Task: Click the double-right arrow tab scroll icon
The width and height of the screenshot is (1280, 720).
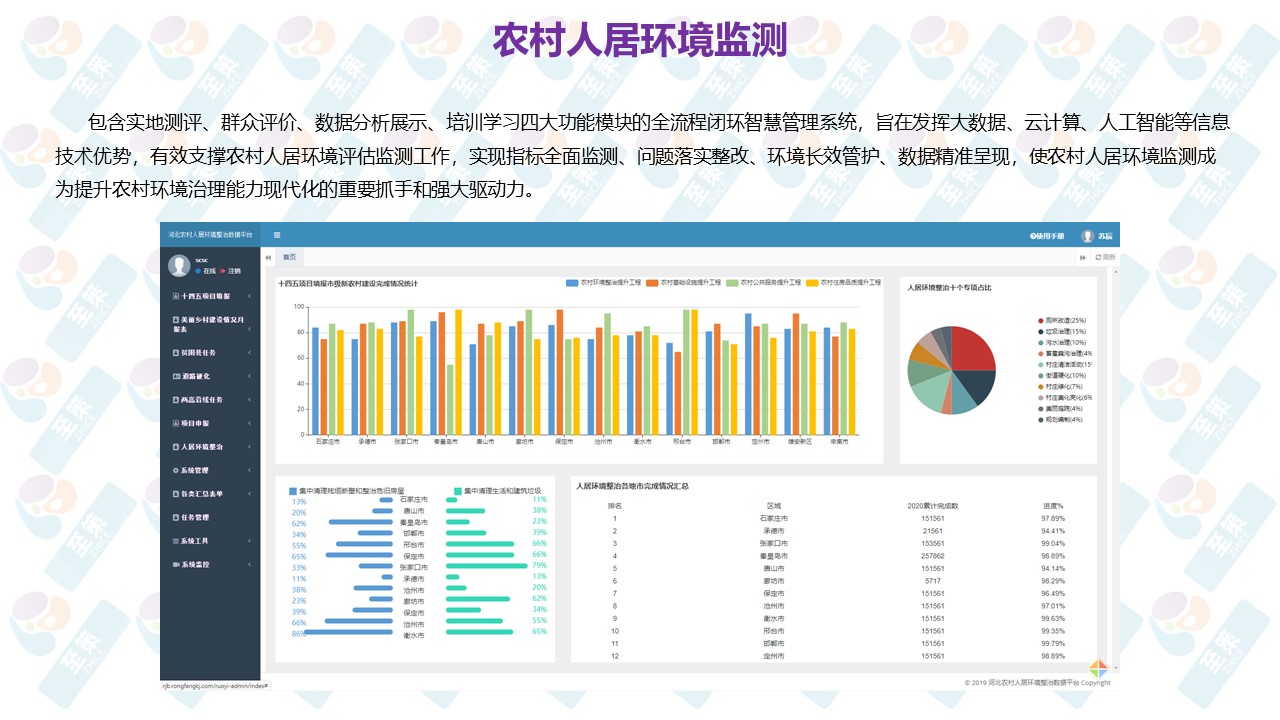Action: (x=1082, y=257)
